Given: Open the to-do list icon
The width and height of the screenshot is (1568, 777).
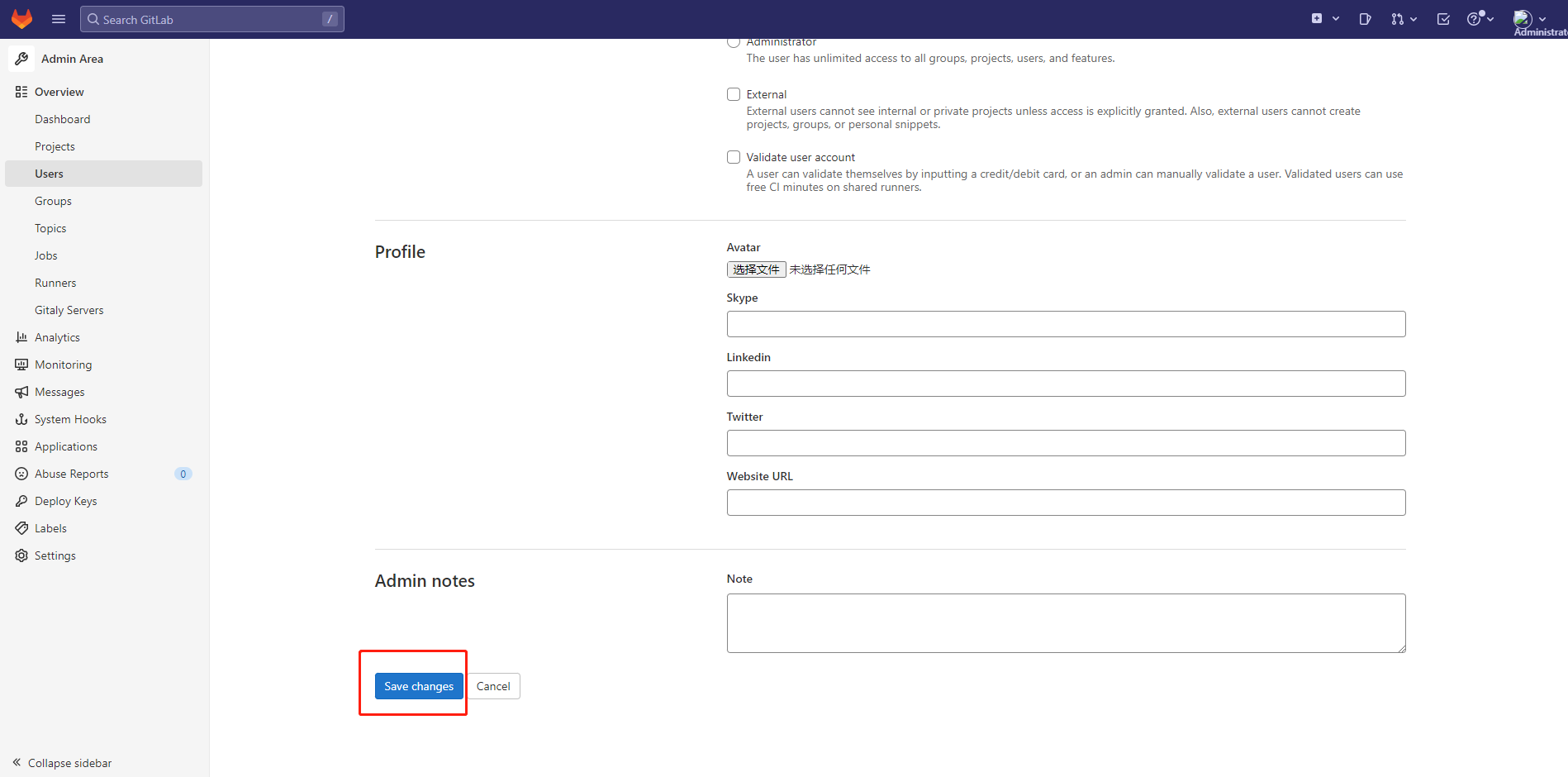Looking at the screenshot, I should click(x=1443, y=19).
